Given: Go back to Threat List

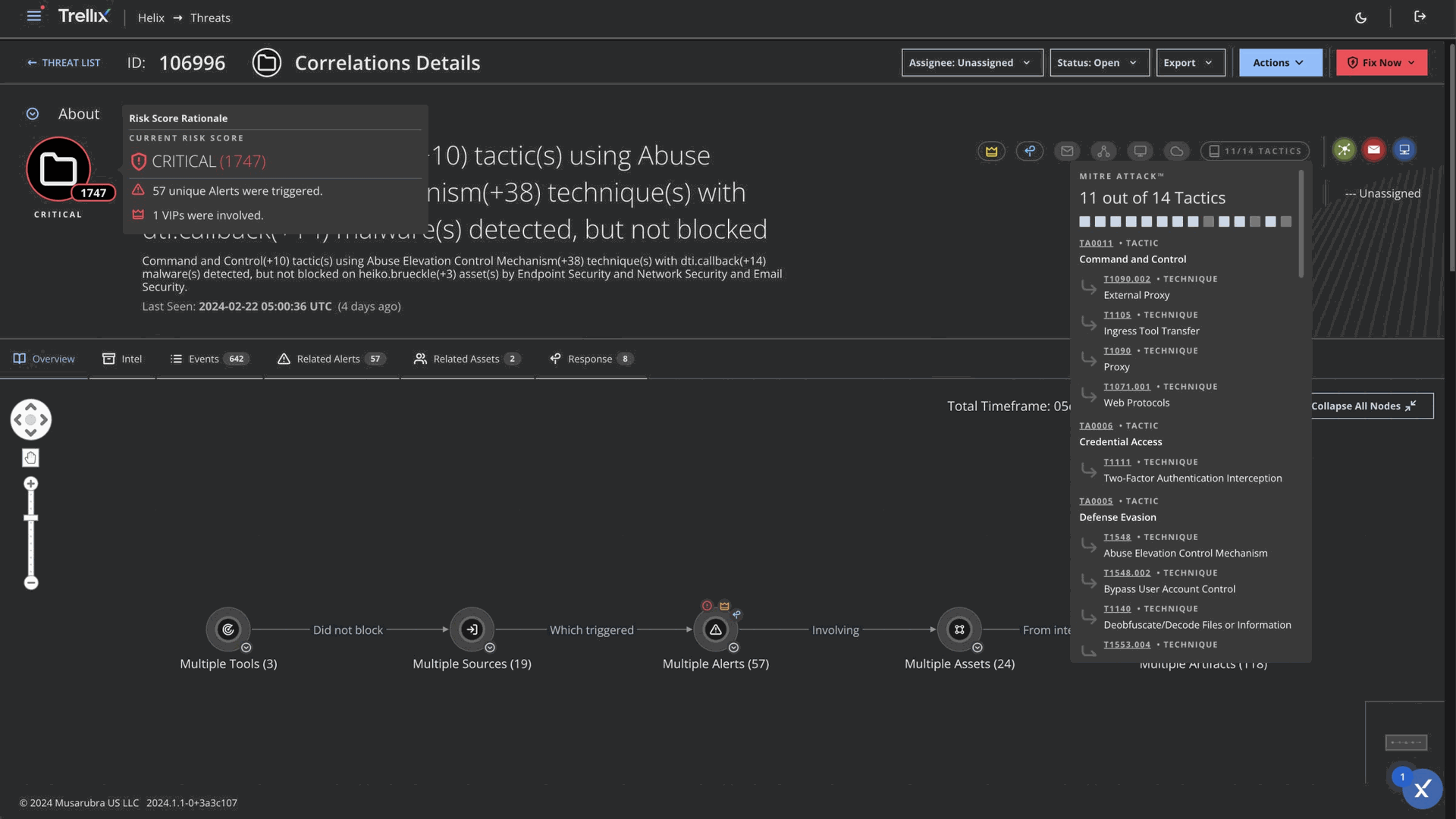Looking at the screenshot, I should (64, 63).
